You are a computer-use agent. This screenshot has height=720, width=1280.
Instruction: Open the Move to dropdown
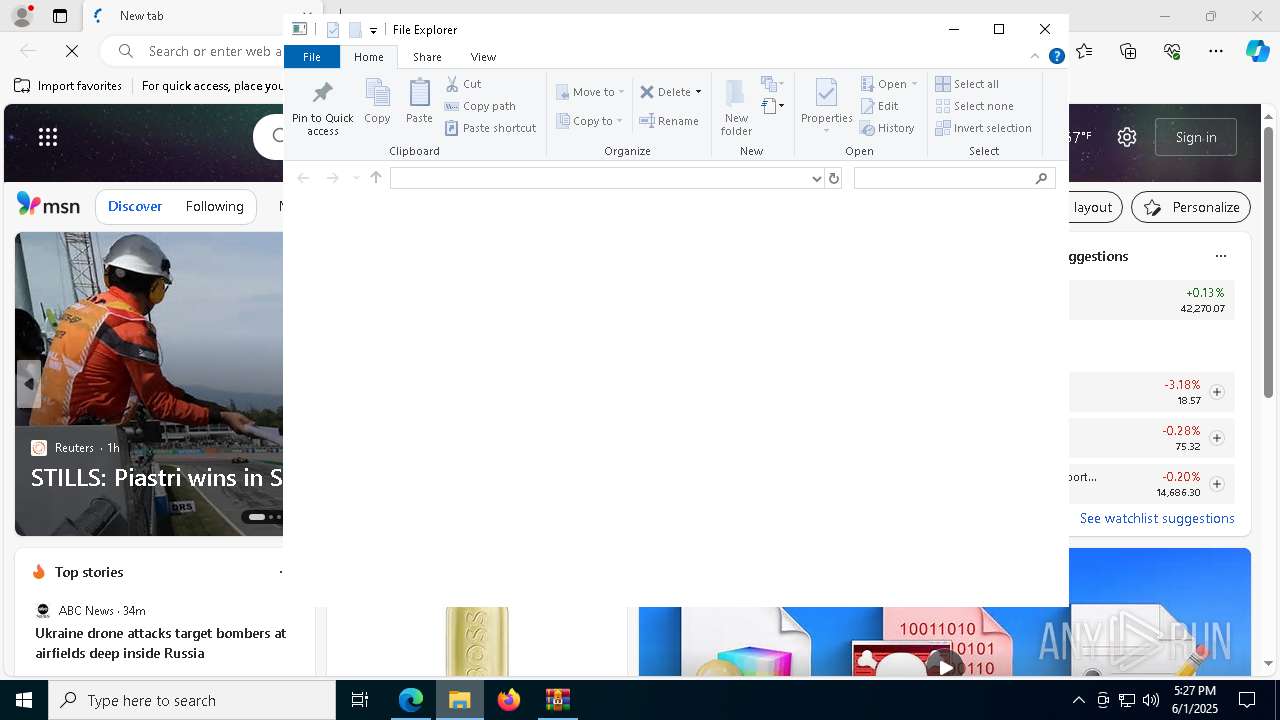click(590, 92)
